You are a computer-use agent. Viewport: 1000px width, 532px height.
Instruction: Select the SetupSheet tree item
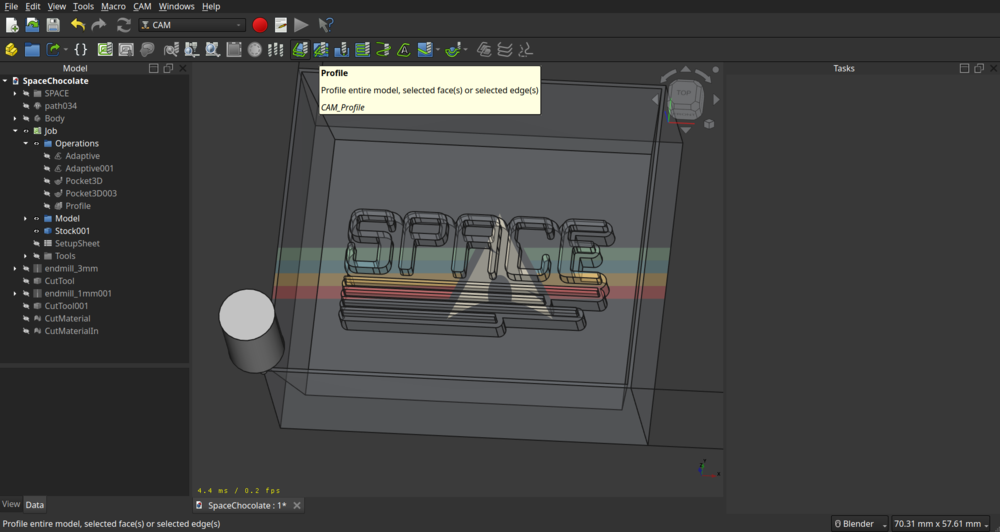77,243
